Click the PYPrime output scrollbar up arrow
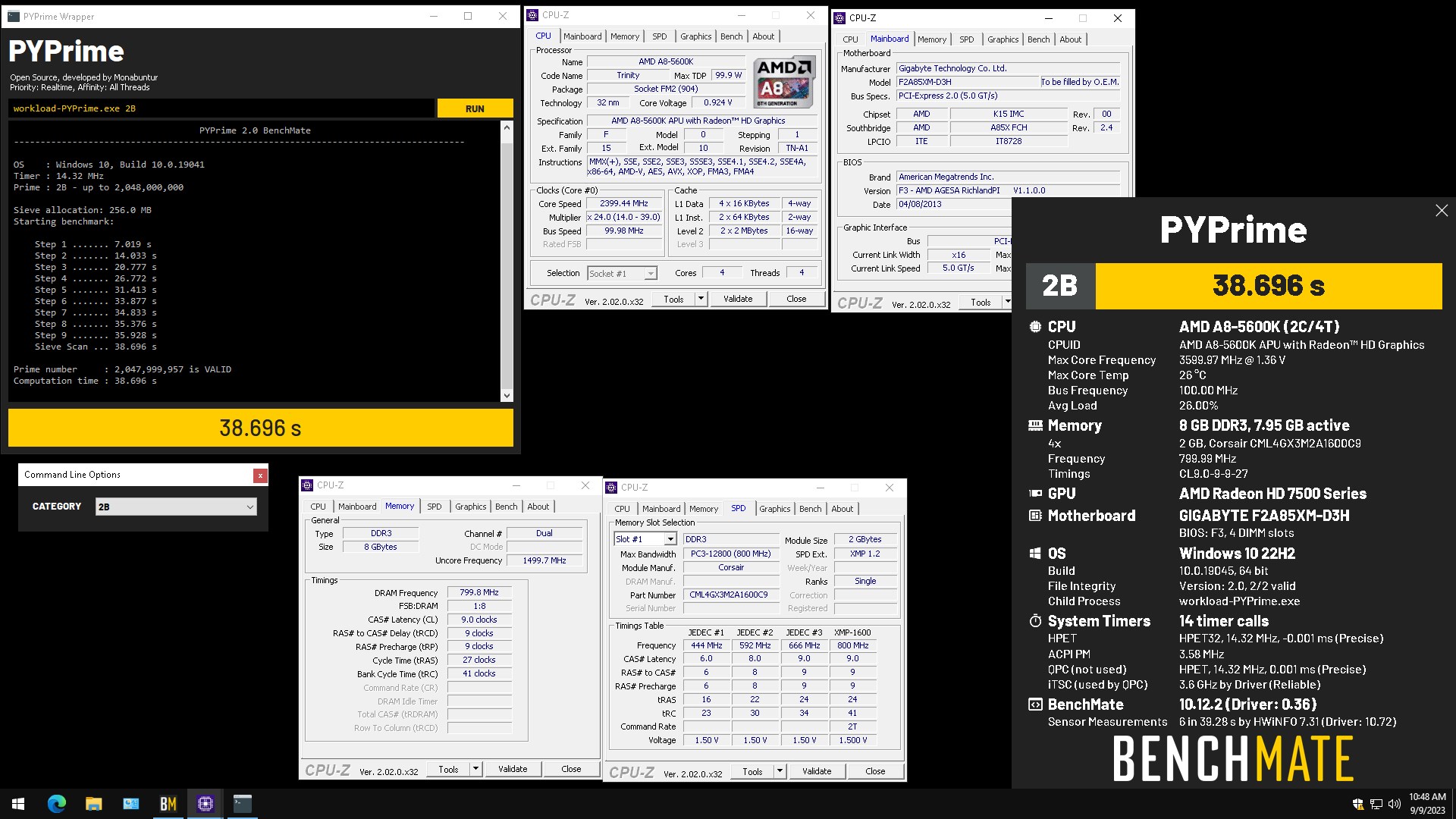Viewport: 1456px width, 819px height. (x=507, y=127)
